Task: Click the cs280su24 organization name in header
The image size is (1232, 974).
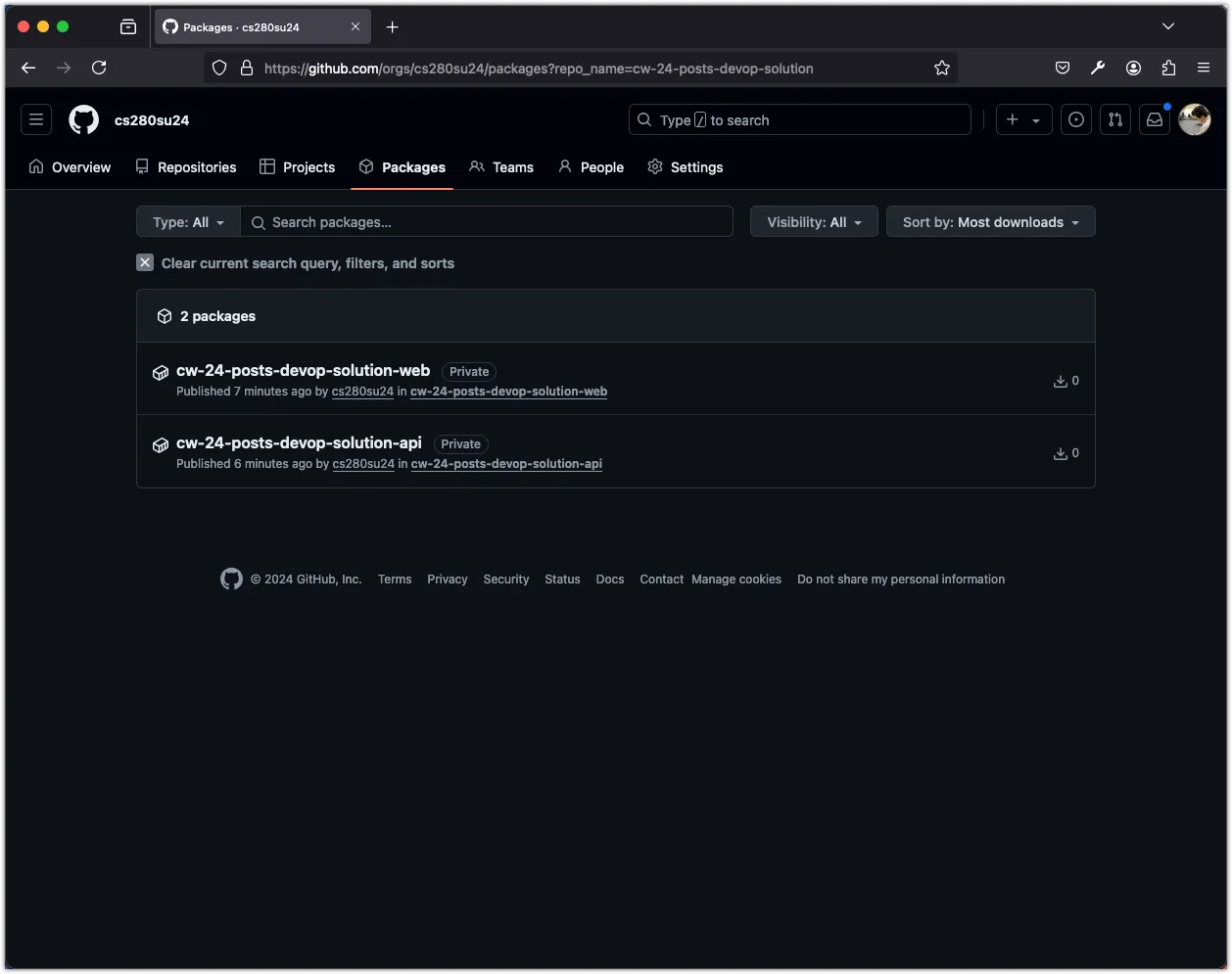Action: pos(152,120)
